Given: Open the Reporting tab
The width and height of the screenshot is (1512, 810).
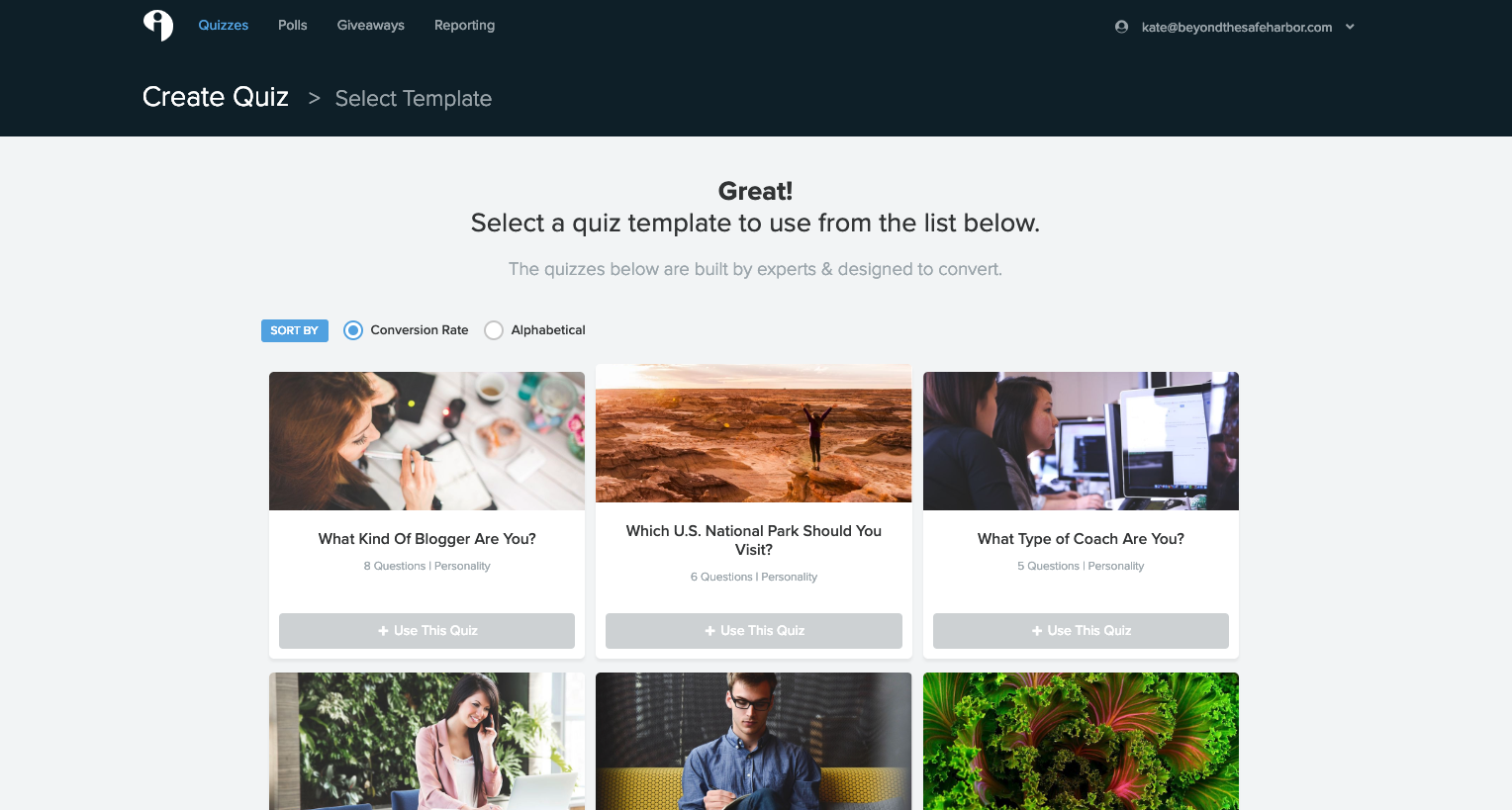Looking at the screenshot, I should 464,25.
